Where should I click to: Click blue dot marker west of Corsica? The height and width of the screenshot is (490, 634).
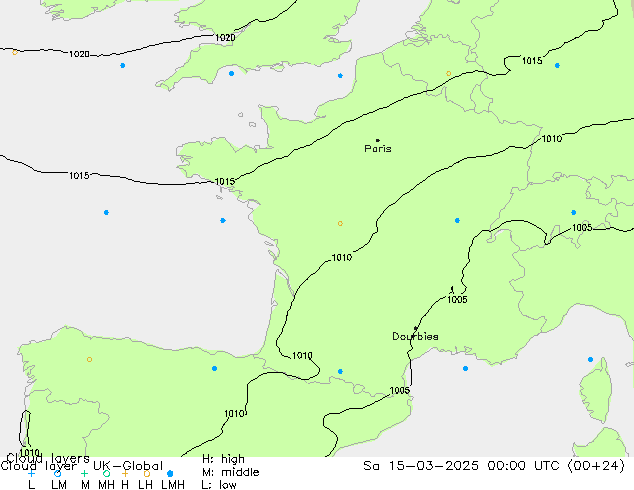tap(590, 359)
